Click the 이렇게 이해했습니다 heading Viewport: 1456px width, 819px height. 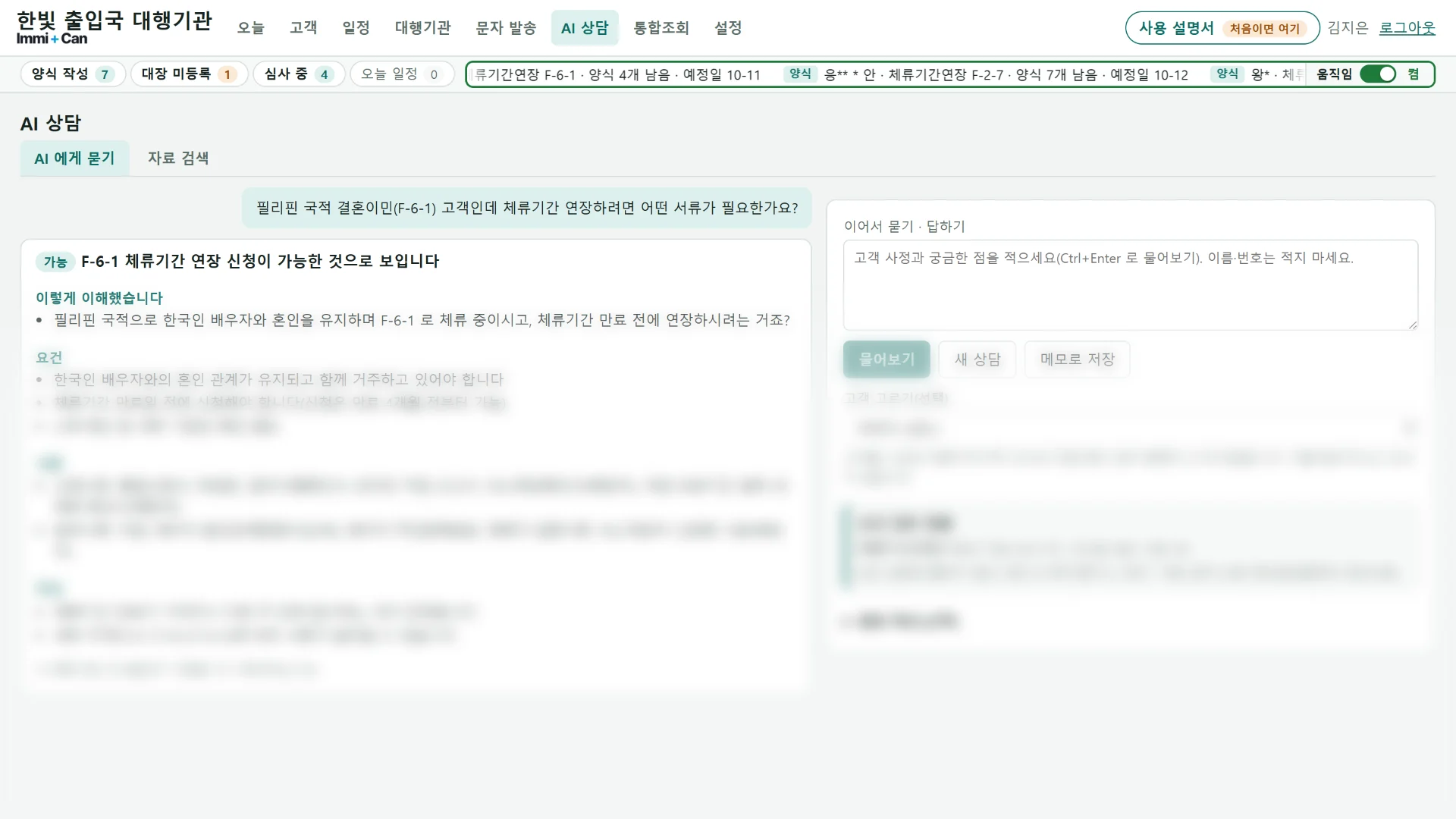click(99, 298)
